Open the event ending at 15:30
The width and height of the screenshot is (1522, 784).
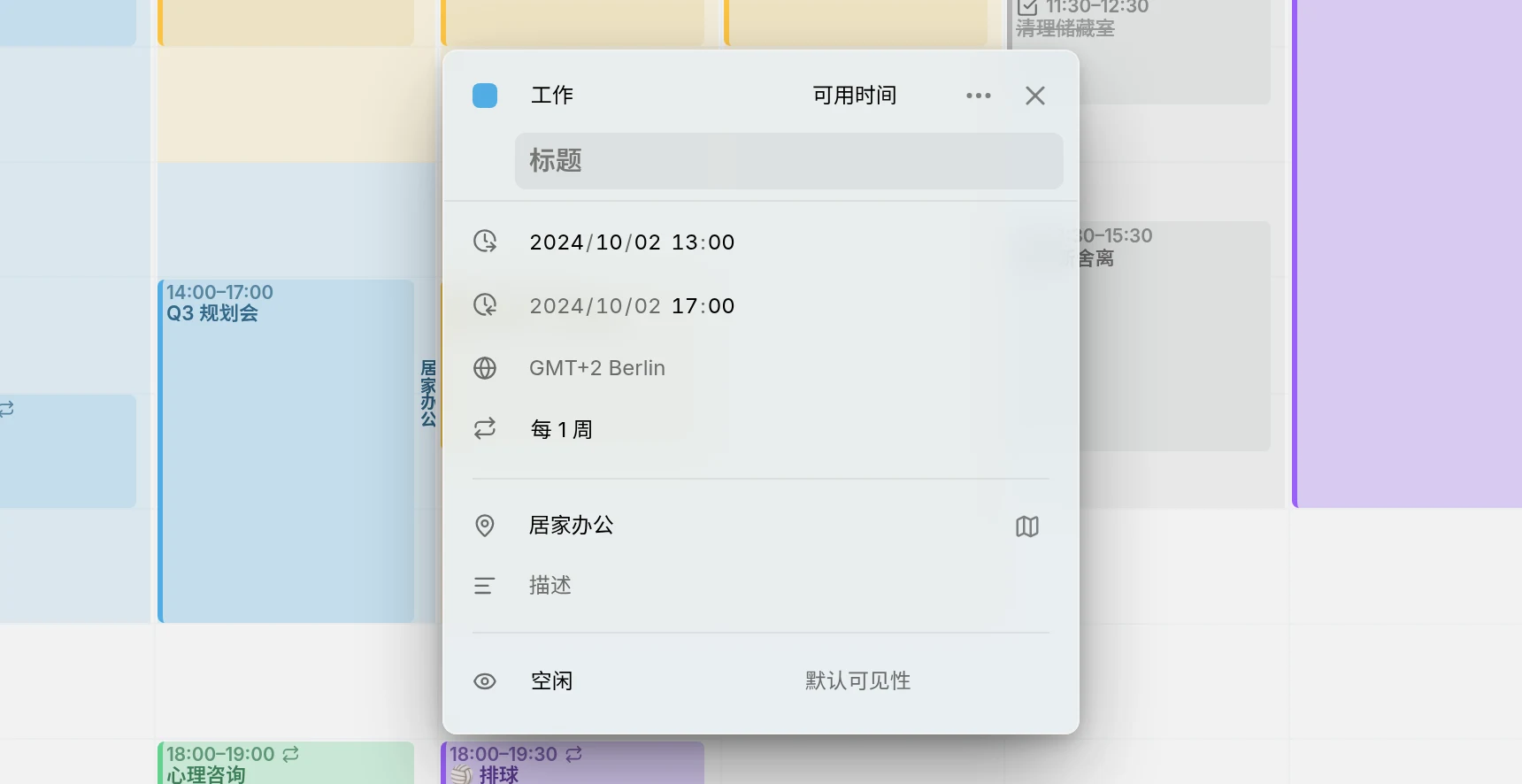(x=1175, y=336)
